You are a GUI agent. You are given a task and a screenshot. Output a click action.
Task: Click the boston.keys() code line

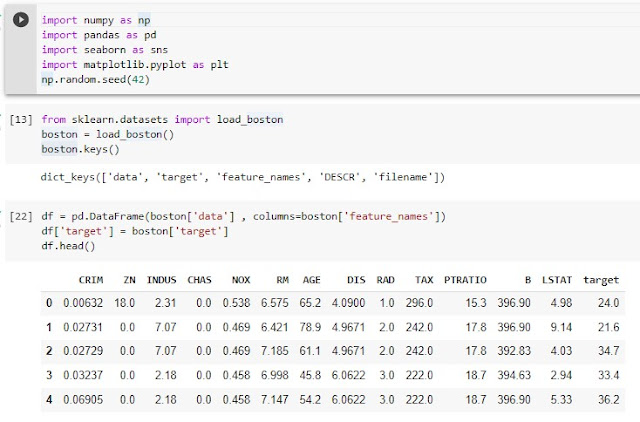point(81,149)
